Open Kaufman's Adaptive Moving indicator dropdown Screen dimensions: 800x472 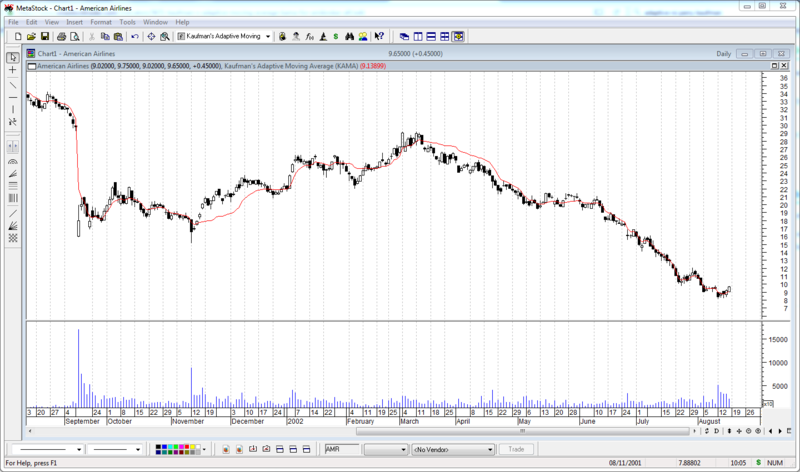268,36
